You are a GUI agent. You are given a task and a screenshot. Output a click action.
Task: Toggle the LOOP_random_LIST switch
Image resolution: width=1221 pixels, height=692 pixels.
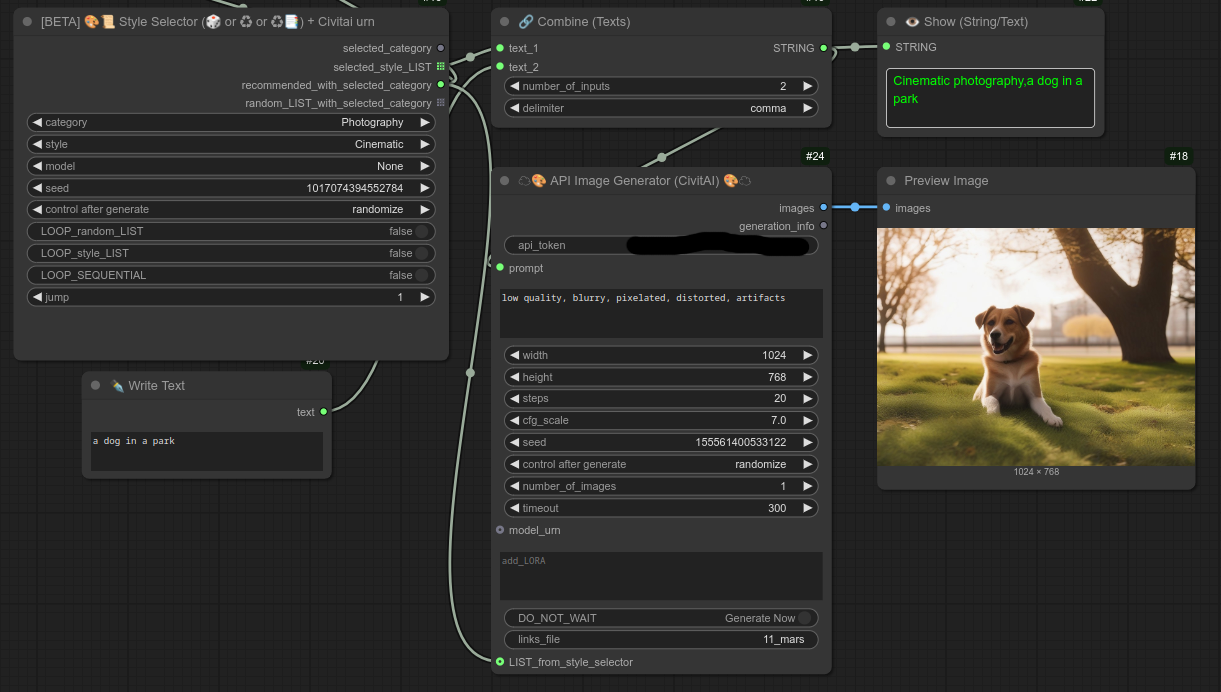pos(424,231)
